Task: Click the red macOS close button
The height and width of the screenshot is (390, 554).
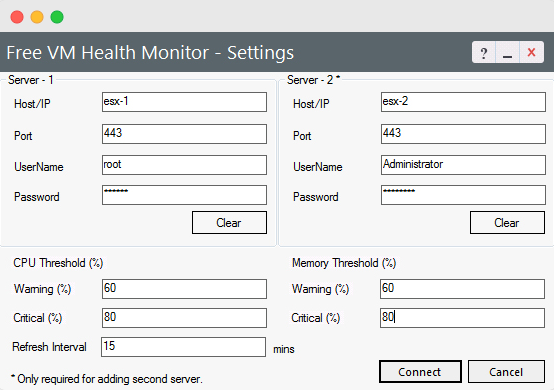Action: (17, 17)
